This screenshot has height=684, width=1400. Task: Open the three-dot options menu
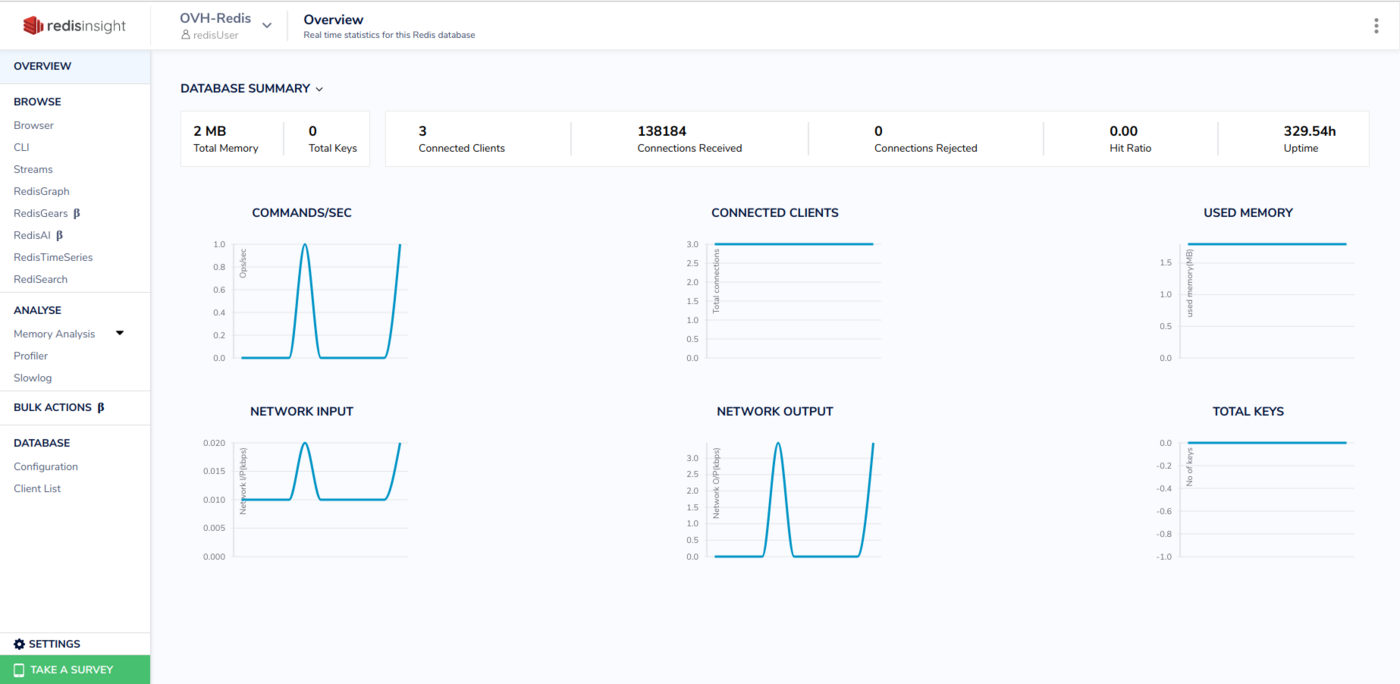click(1376, 26)
